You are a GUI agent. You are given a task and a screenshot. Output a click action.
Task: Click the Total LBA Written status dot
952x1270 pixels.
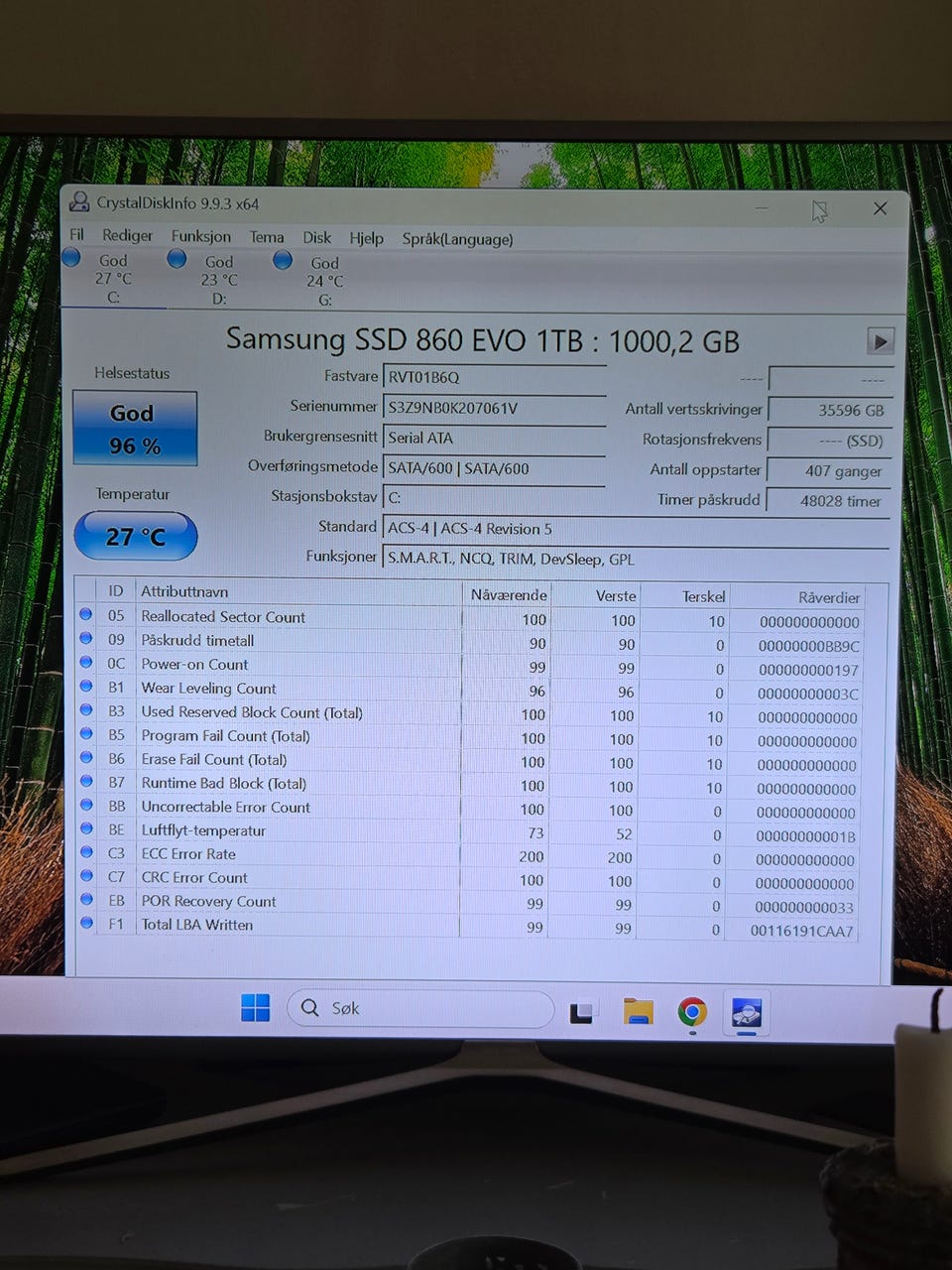pyautogui.click(x=86, y=923)
